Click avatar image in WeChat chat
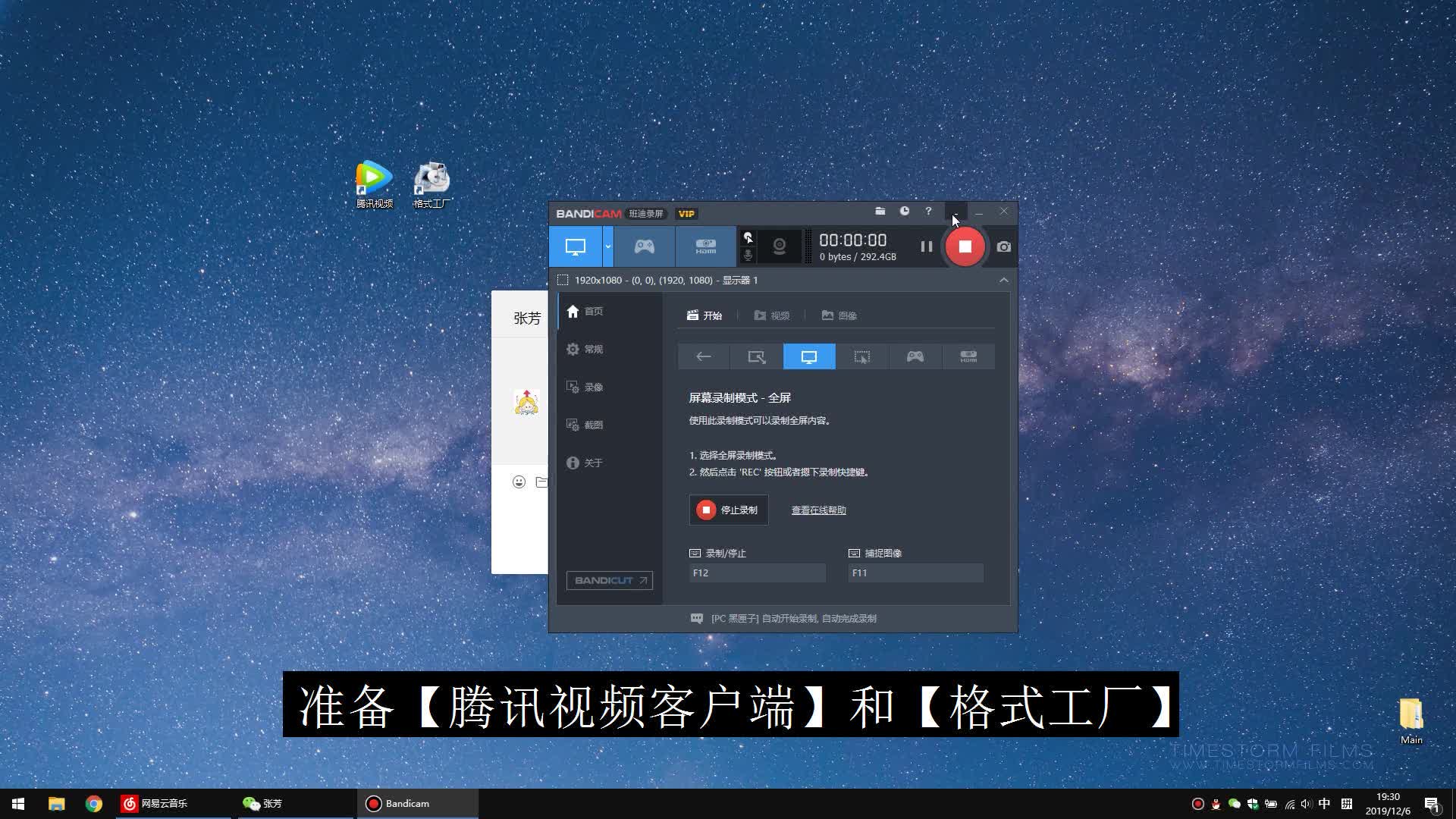The height and width of the screenshot is (819, 1456). [x=527, y=402]
